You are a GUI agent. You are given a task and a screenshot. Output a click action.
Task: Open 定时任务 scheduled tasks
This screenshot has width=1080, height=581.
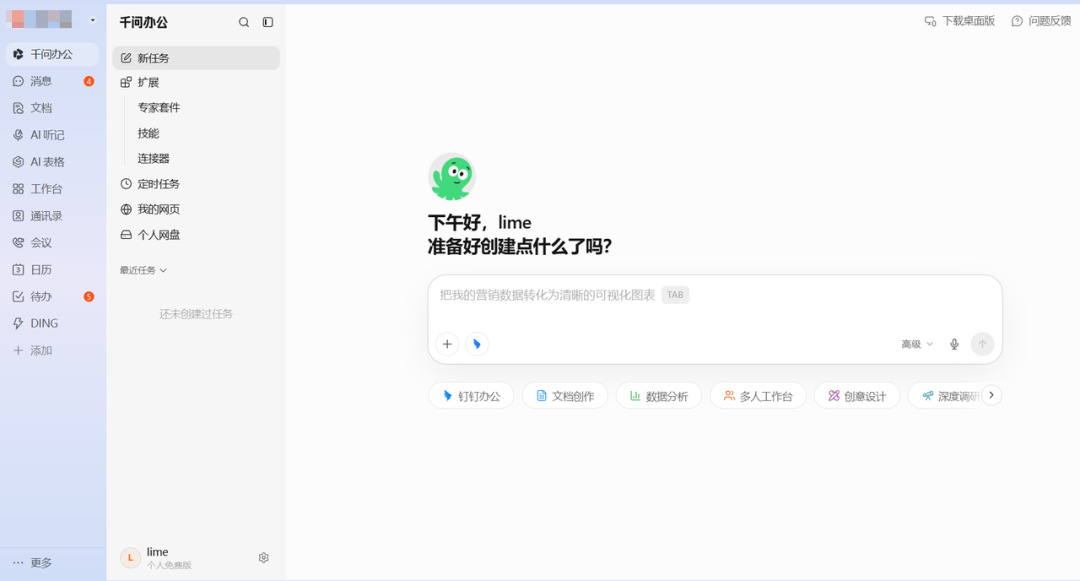click(x=196, y=184)
